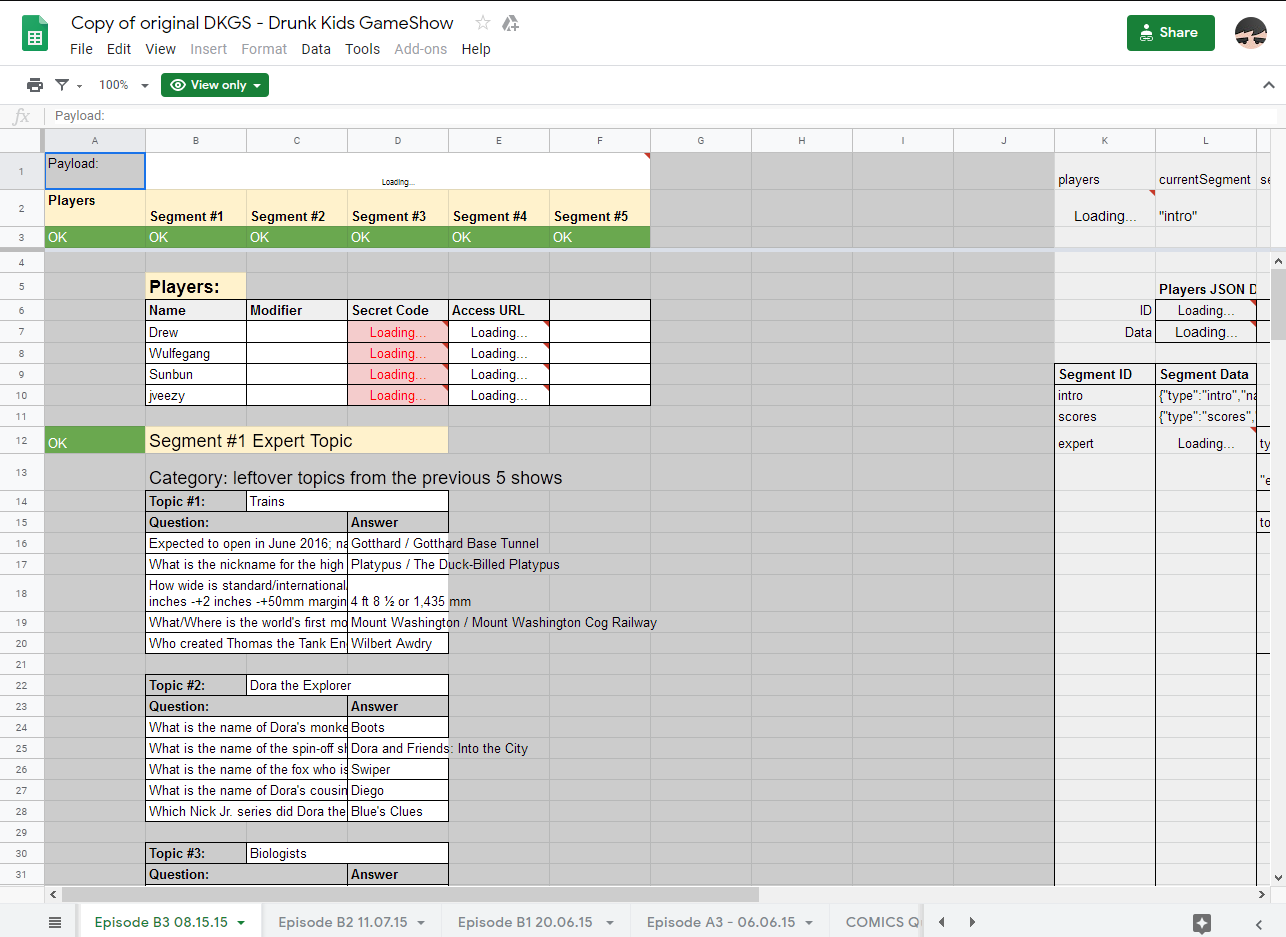Click scroll right arrow of horizontal scrollbar
Viewport: 1286px width, 937px height.
pos(1263,894)
